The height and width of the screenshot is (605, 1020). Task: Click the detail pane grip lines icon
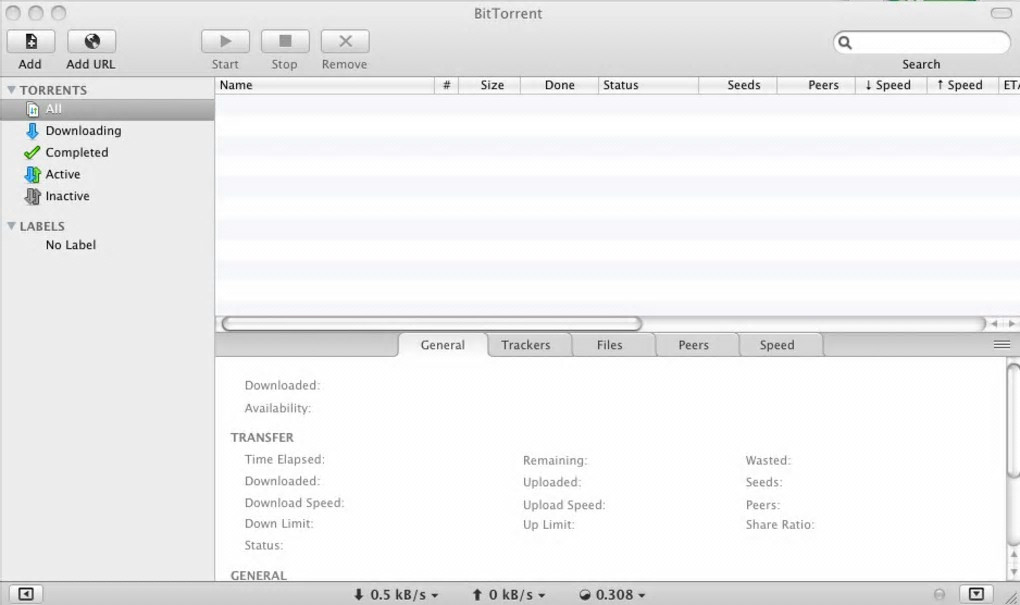[x=1002, y=345]
